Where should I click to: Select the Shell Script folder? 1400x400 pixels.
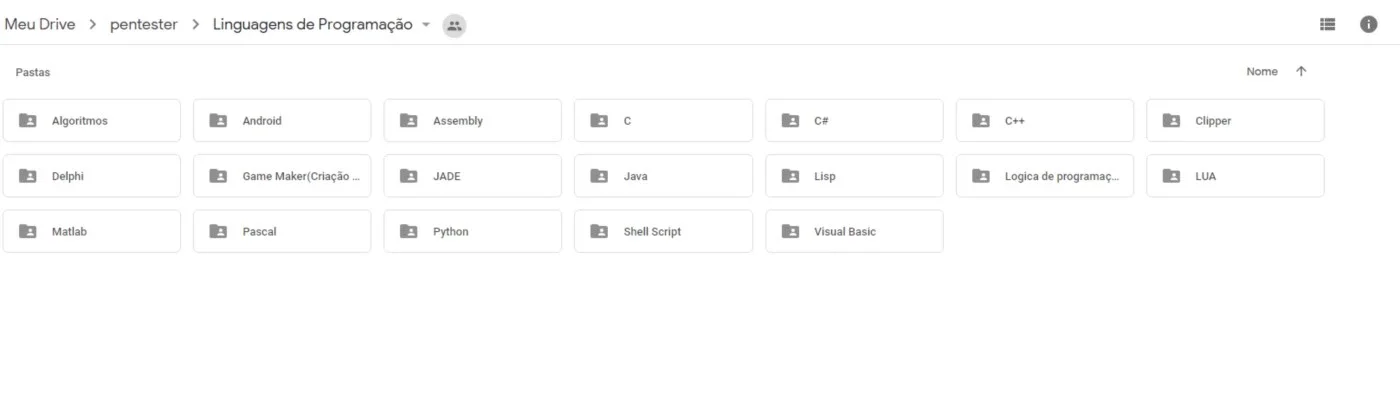tap(663, 231)
